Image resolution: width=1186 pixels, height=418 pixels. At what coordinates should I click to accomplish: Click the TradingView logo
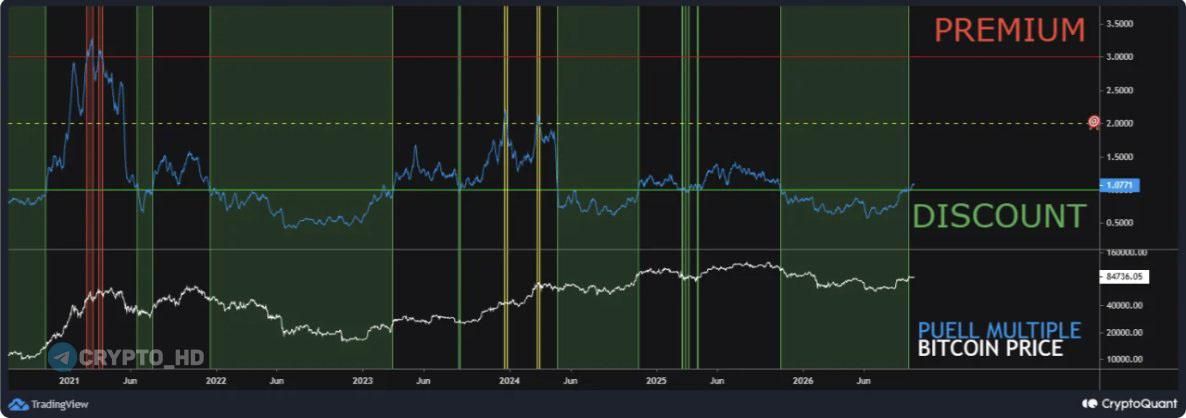(49, 404)
